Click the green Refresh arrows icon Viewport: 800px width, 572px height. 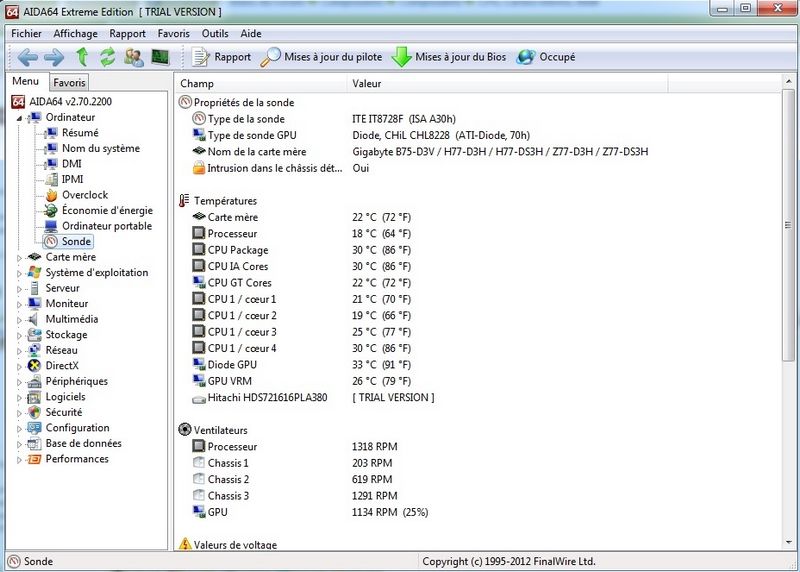tap(107, 57)
